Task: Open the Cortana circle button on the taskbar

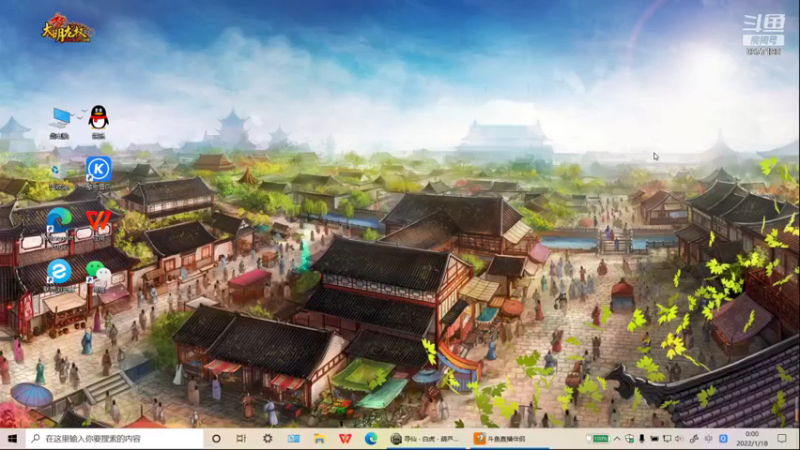Action: 216,438
